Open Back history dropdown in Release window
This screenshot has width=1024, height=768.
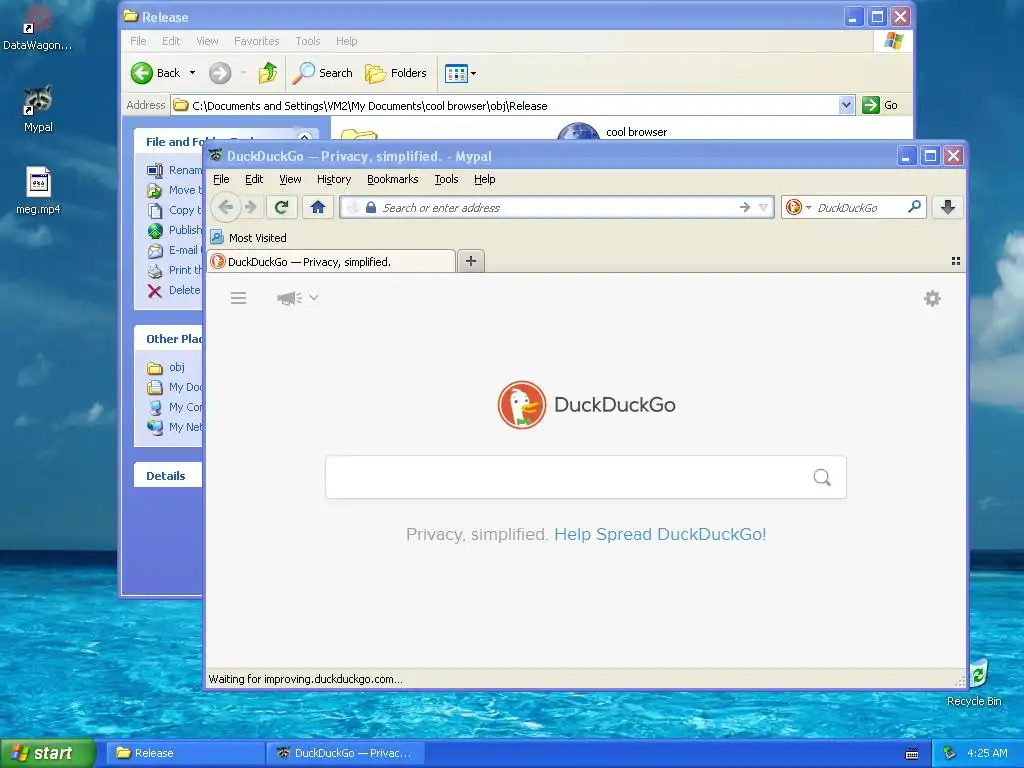tap(193, 73)
